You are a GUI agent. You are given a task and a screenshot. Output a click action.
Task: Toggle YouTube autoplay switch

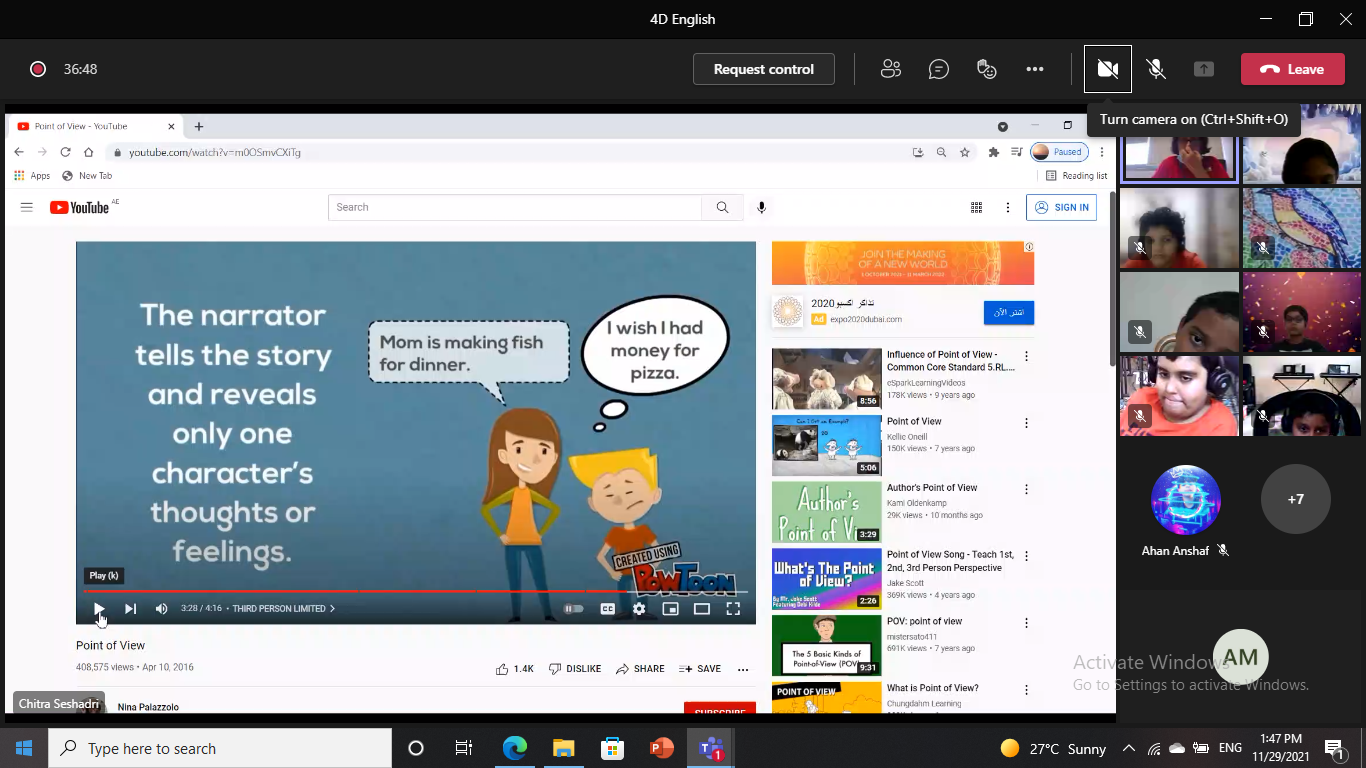(574, 608)
